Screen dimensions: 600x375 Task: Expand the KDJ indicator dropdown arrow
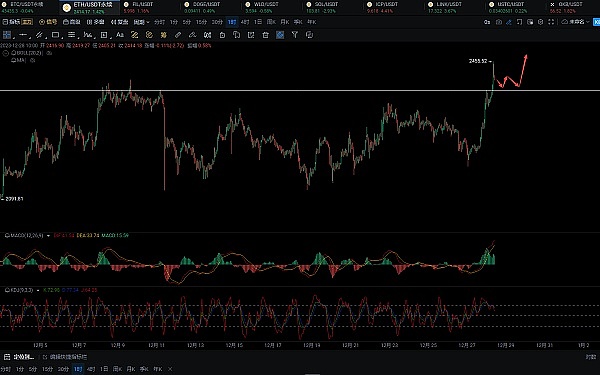click(38, 290)
